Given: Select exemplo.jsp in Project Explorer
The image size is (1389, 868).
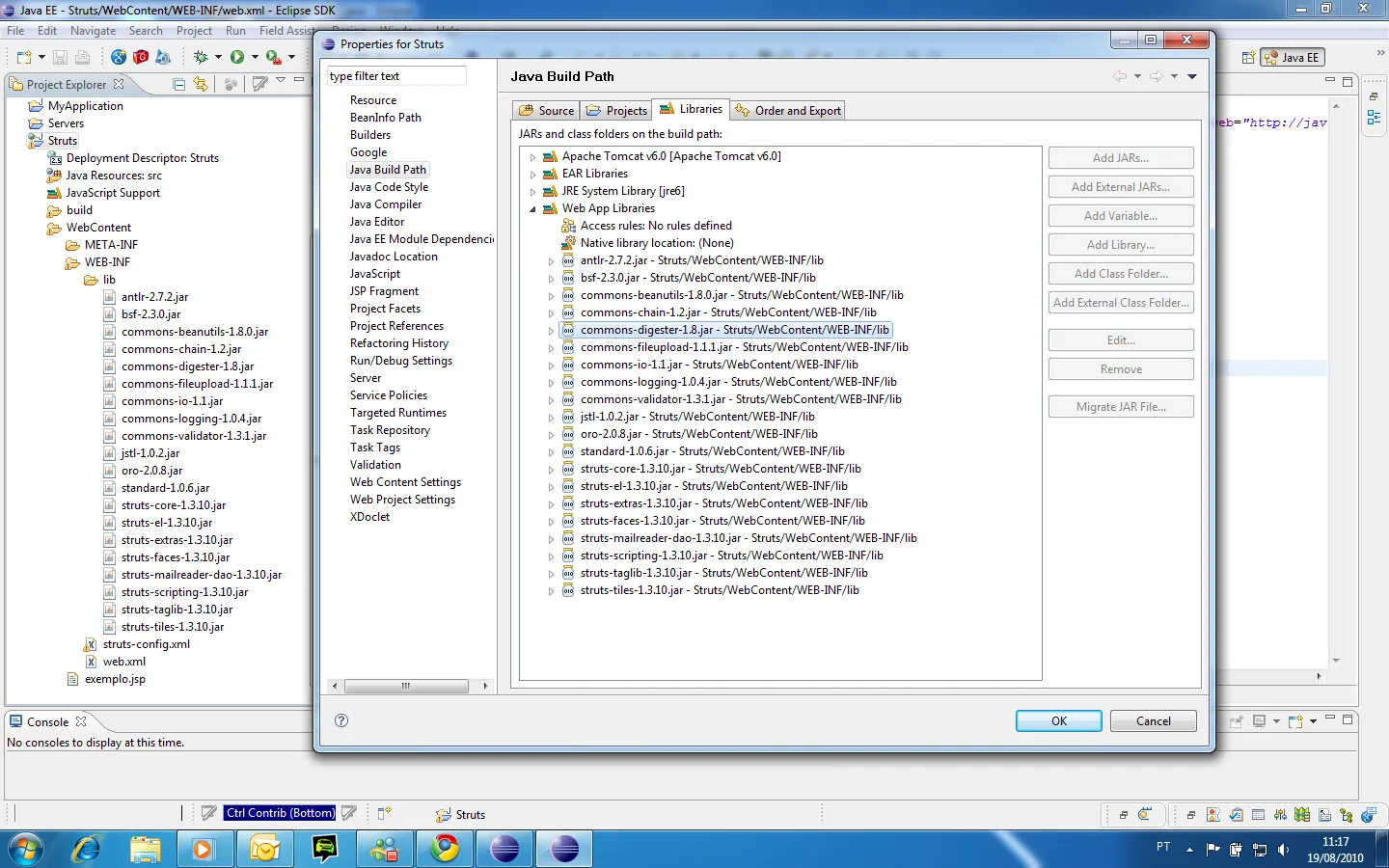Looking at the screenshot, I should pyautogui.click(x=115, y=679).
